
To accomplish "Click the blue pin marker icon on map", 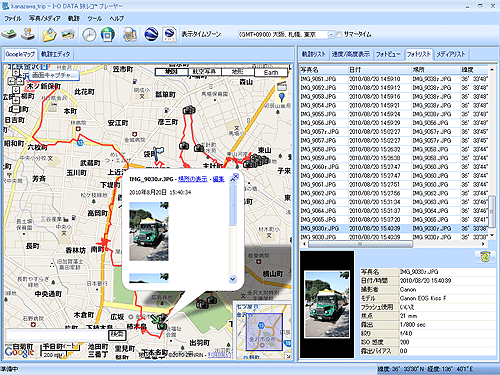I will click(x=282, y=98).
